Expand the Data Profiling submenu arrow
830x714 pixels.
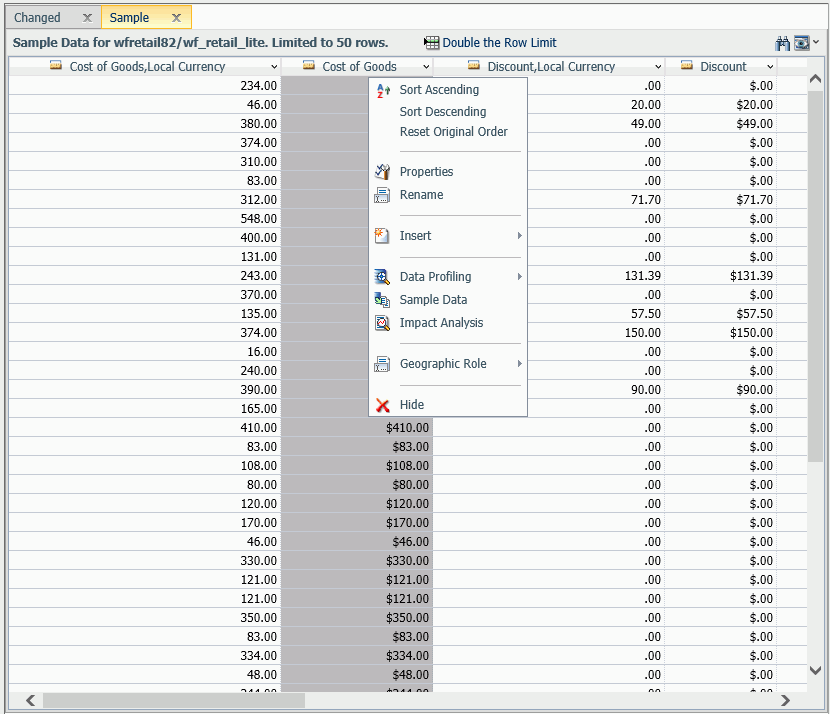click(x=520, y=276)
